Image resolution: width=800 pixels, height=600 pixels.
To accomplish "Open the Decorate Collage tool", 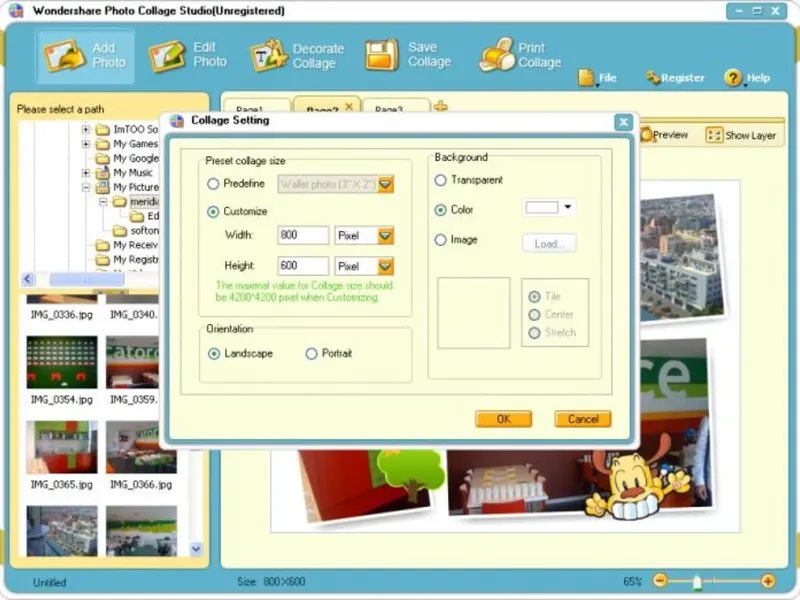I will click(297, 55).
